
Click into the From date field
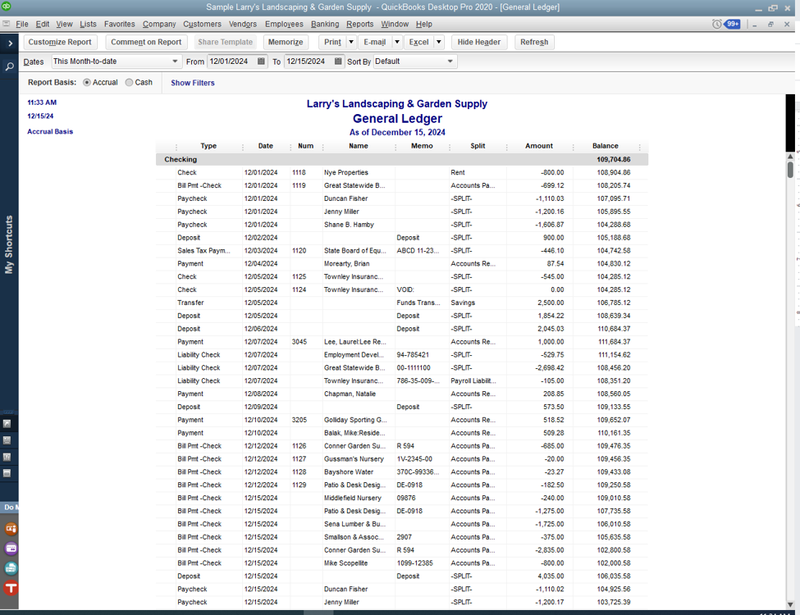232,61
